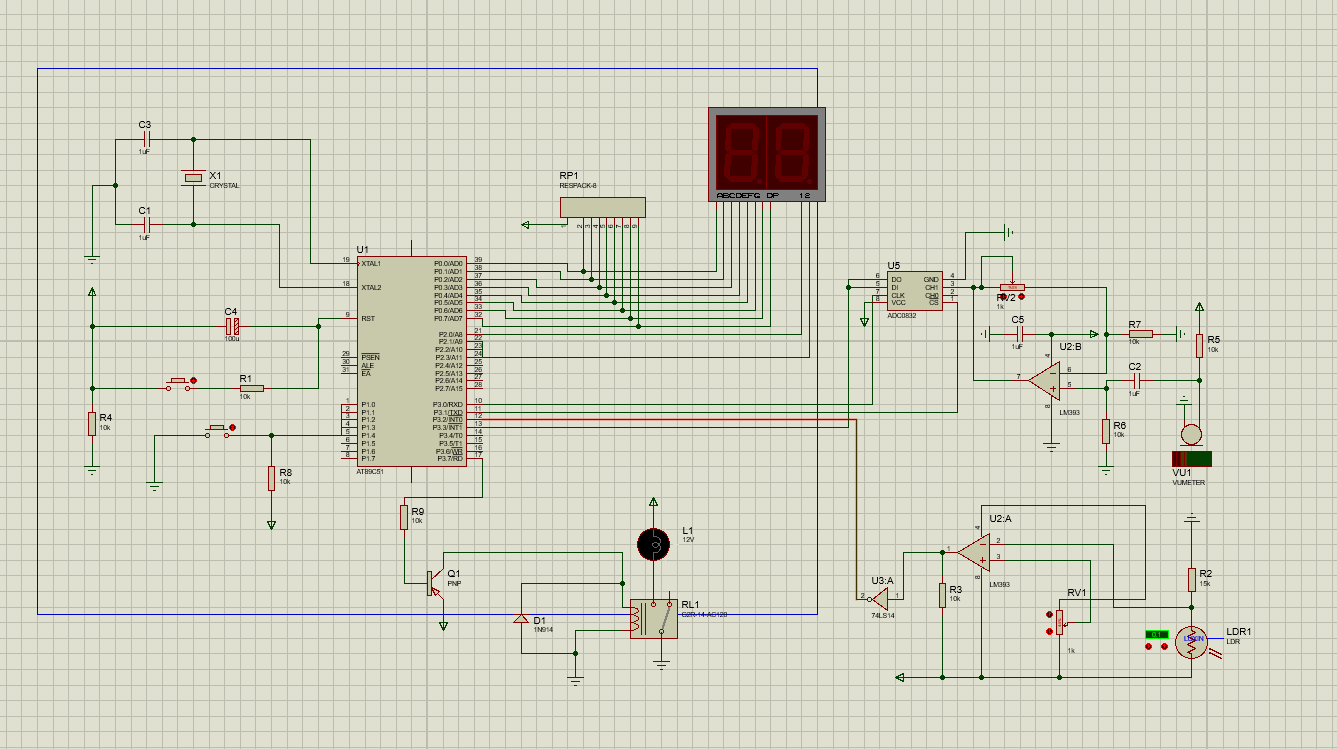The height and width of the screenshot is (749, 1337).
Task: Click left red dot under RV2
Action: click(1002, 296)
